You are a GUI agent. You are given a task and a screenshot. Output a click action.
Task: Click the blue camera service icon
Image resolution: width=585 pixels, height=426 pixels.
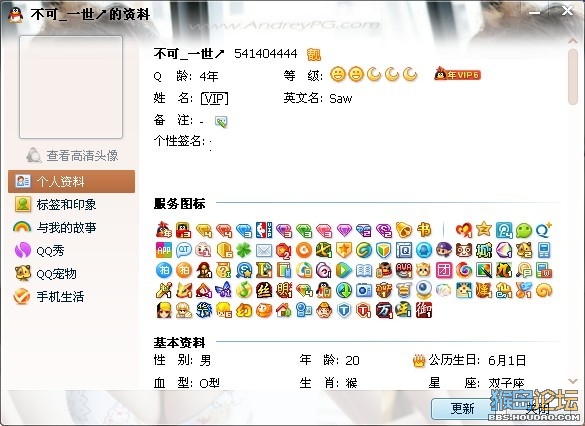coord(363,291)
